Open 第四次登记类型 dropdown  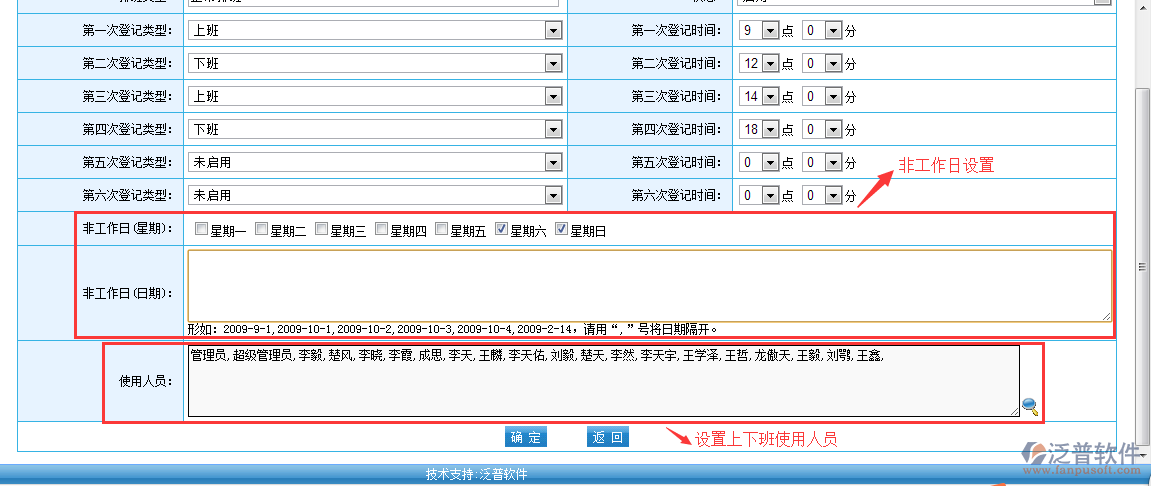[x=375, y=129]
